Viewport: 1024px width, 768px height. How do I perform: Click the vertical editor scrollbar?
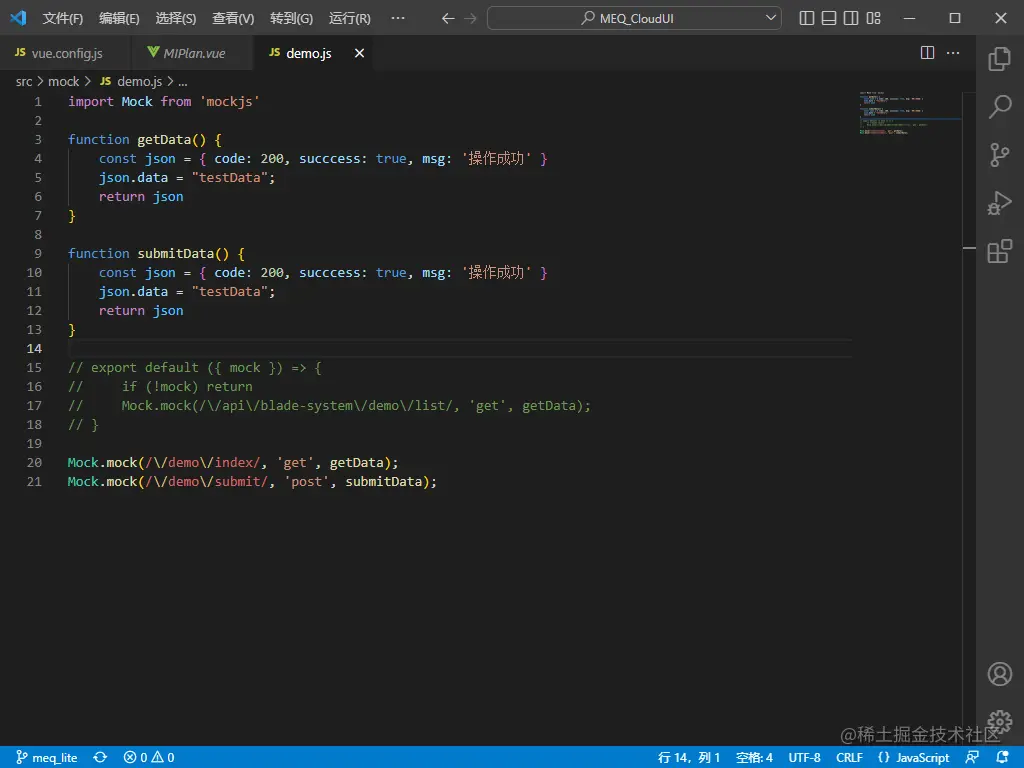pyautogui.click(x=969, y=418)
